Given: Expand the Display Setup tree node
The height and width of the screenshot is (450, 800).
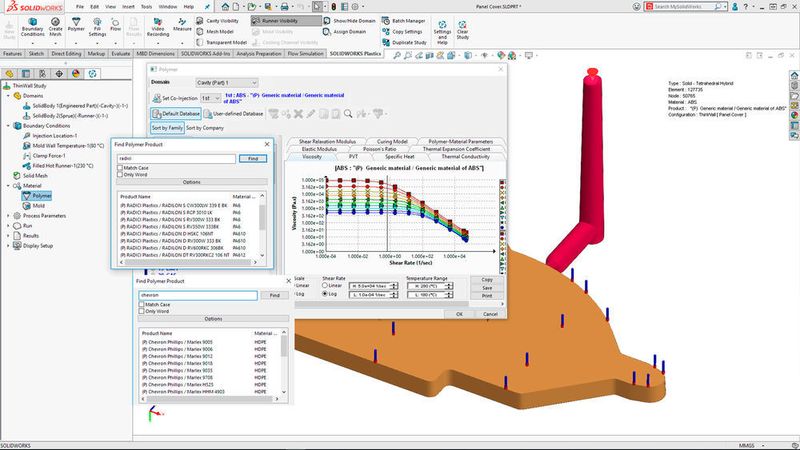Looking at the screenshot, I should point(8,246).
